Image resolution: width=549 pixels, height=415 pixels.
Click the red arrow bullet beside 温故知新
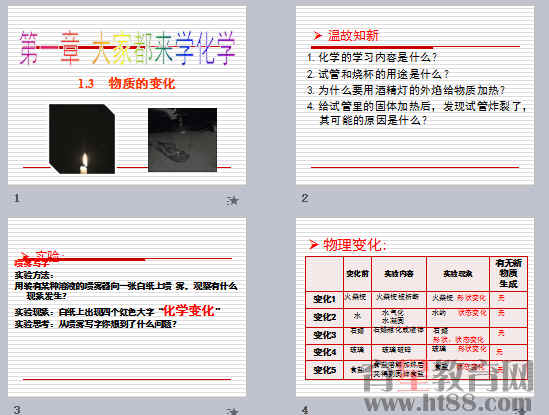[x=318, y=35]
